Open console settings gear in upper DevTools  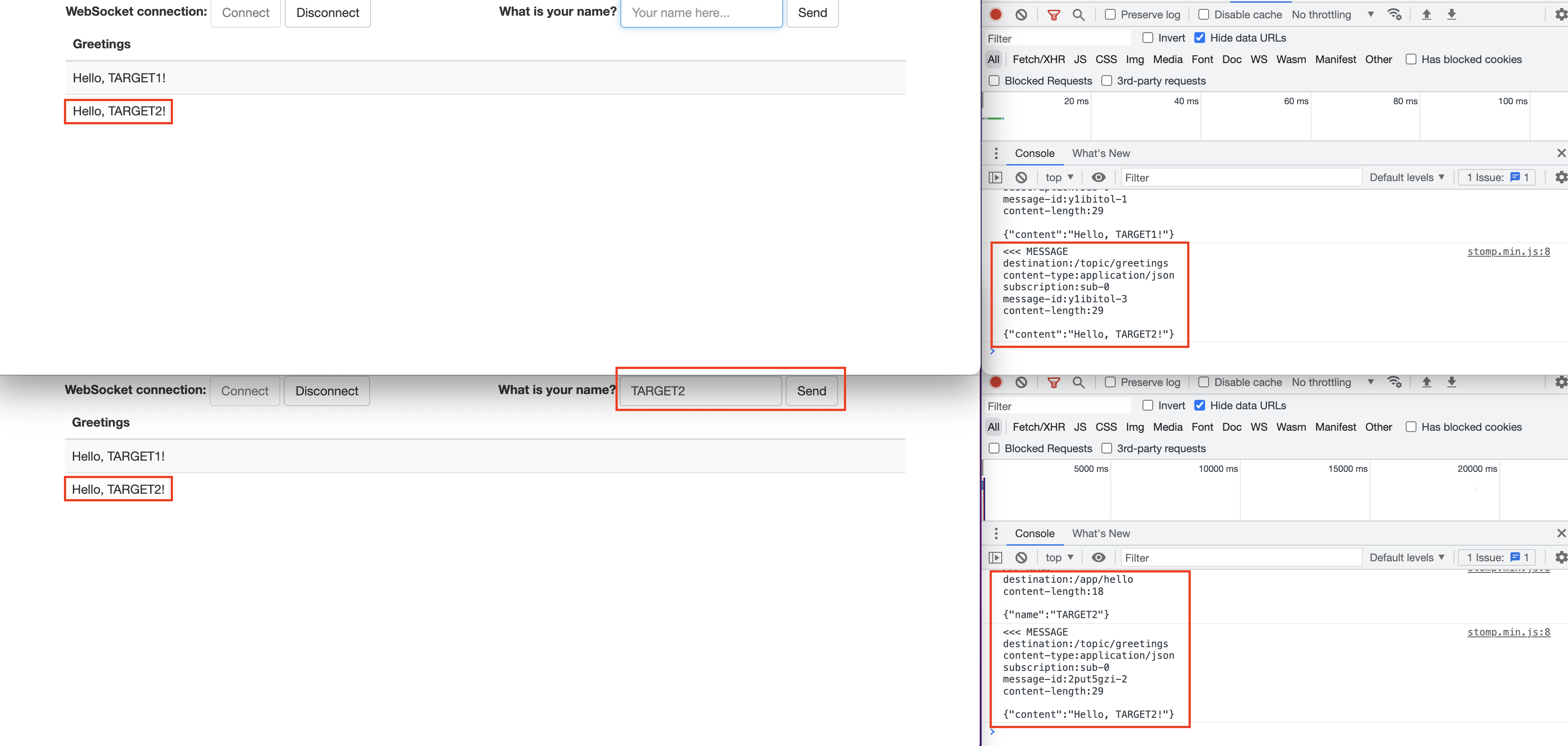1561,177
